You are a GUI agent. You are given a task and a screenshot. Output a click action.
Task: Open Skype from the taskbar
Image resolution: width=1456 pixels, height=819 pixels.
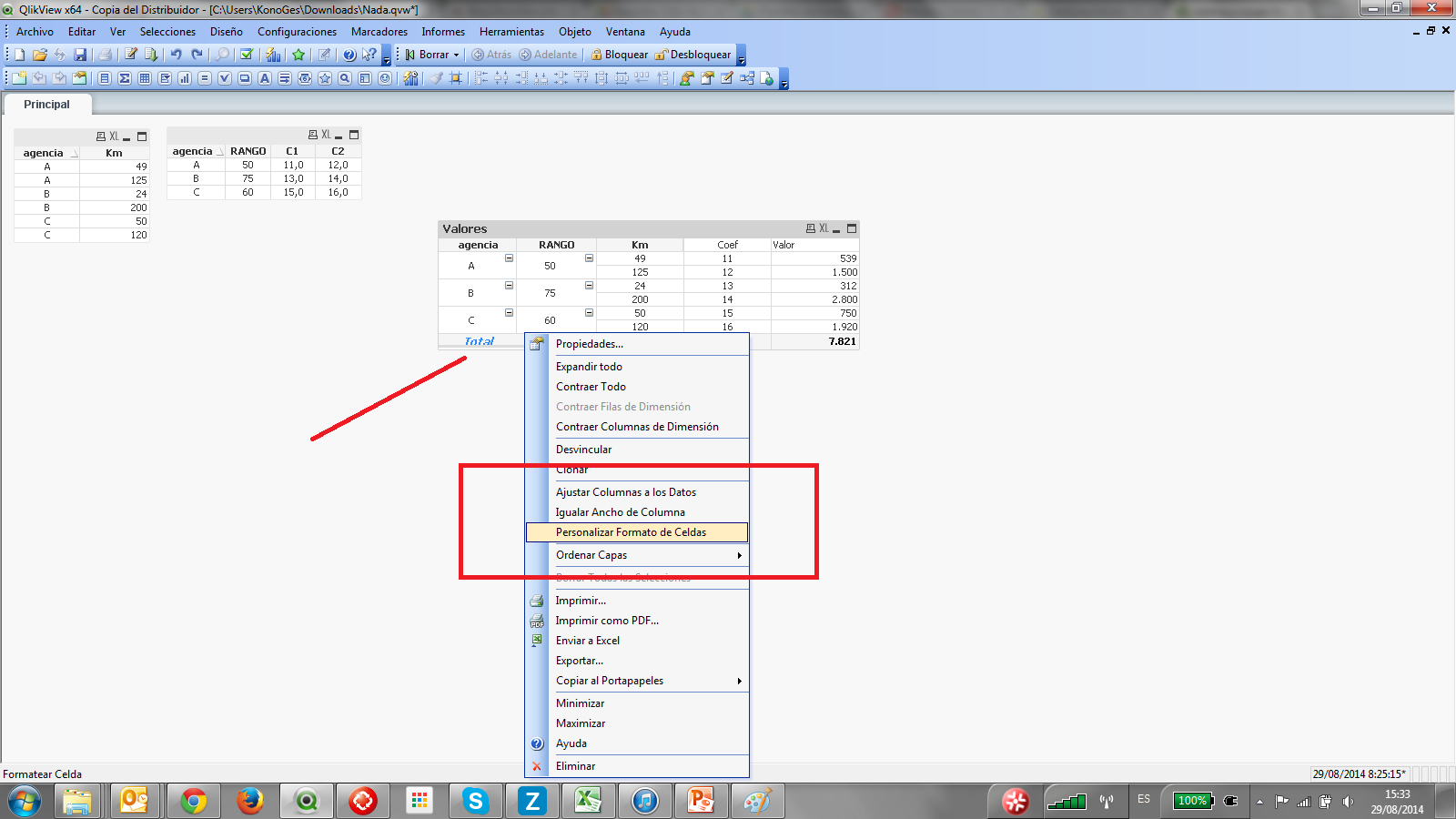[475, 801]
